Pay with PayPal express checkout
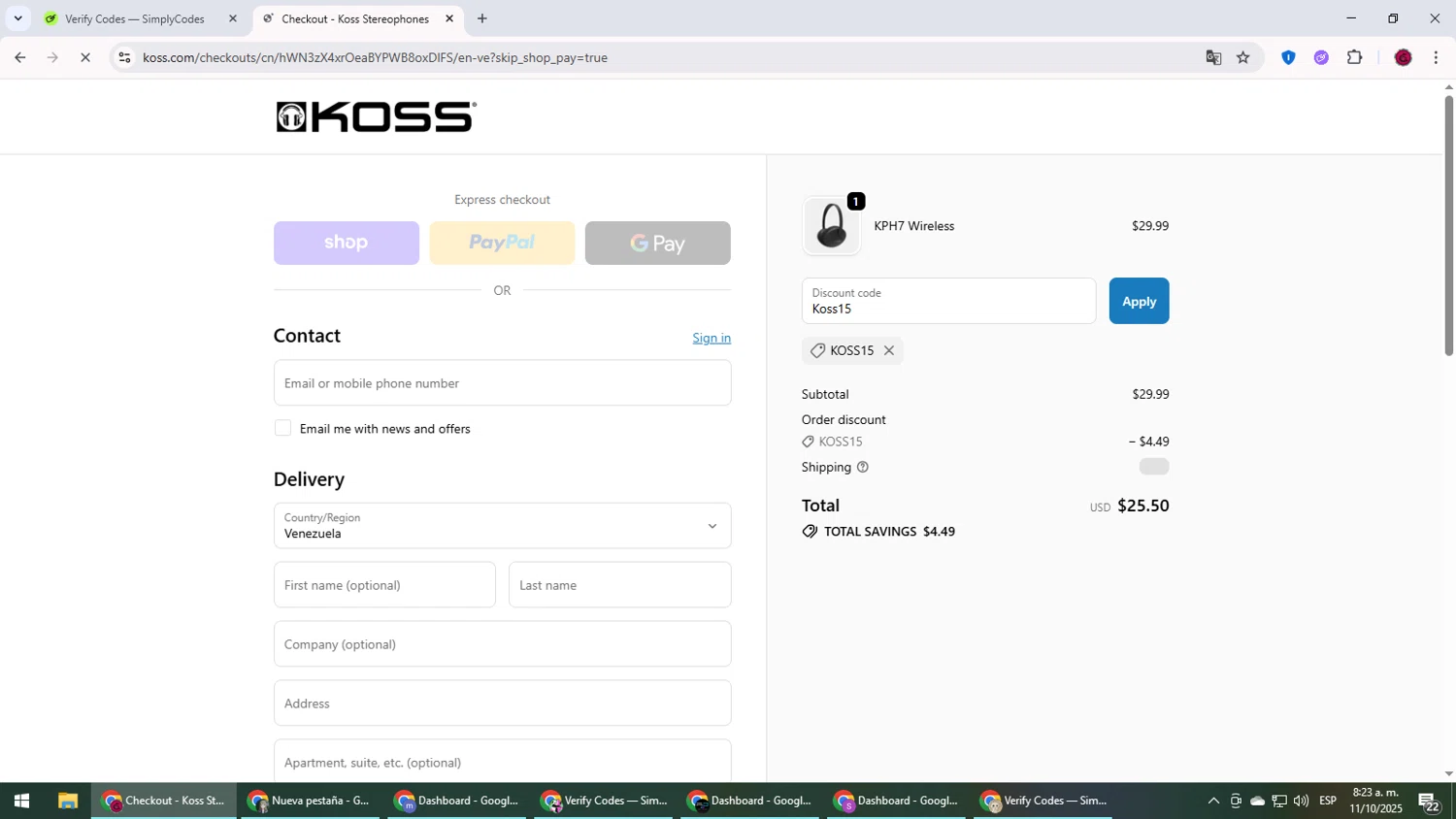This screenshot has width=1456, height=819. tap(502, 243)
